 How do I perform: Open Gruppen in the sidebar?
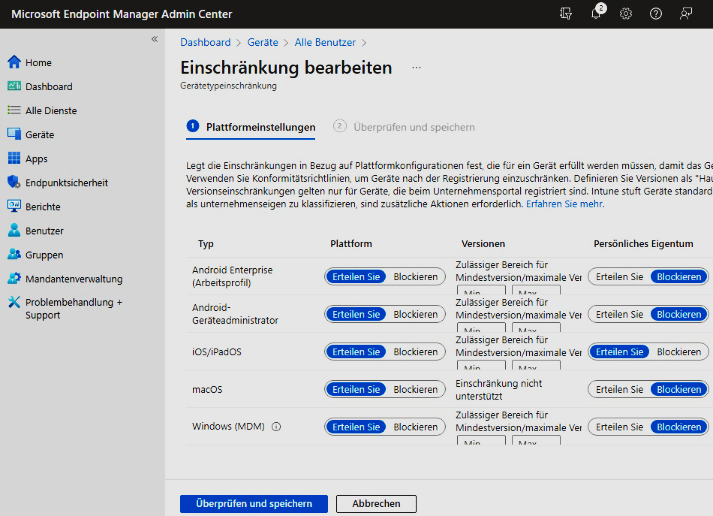coord(44,255)
